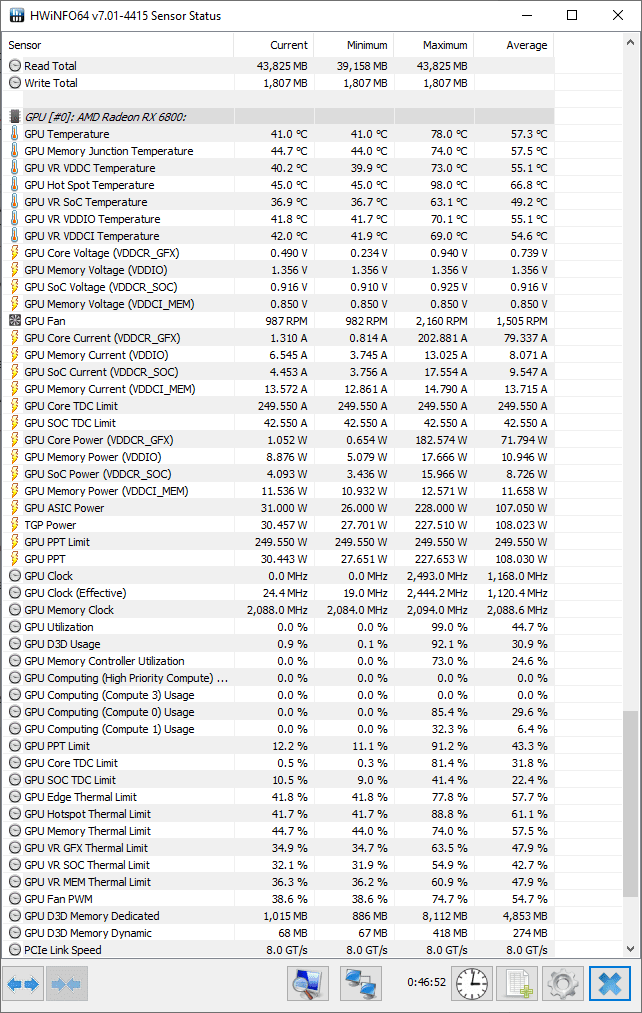Start logging with the sheet-plus icon

(518, 983)
